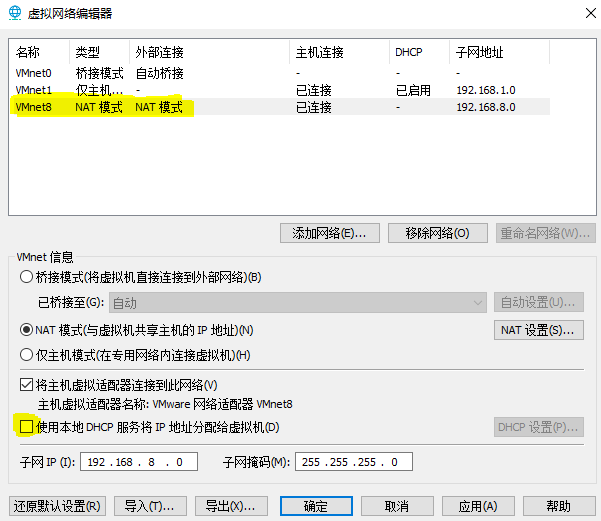The image size is (601, 521).
Task: Open NAT 设置(S)... dialog
Action: click(539, 330)
